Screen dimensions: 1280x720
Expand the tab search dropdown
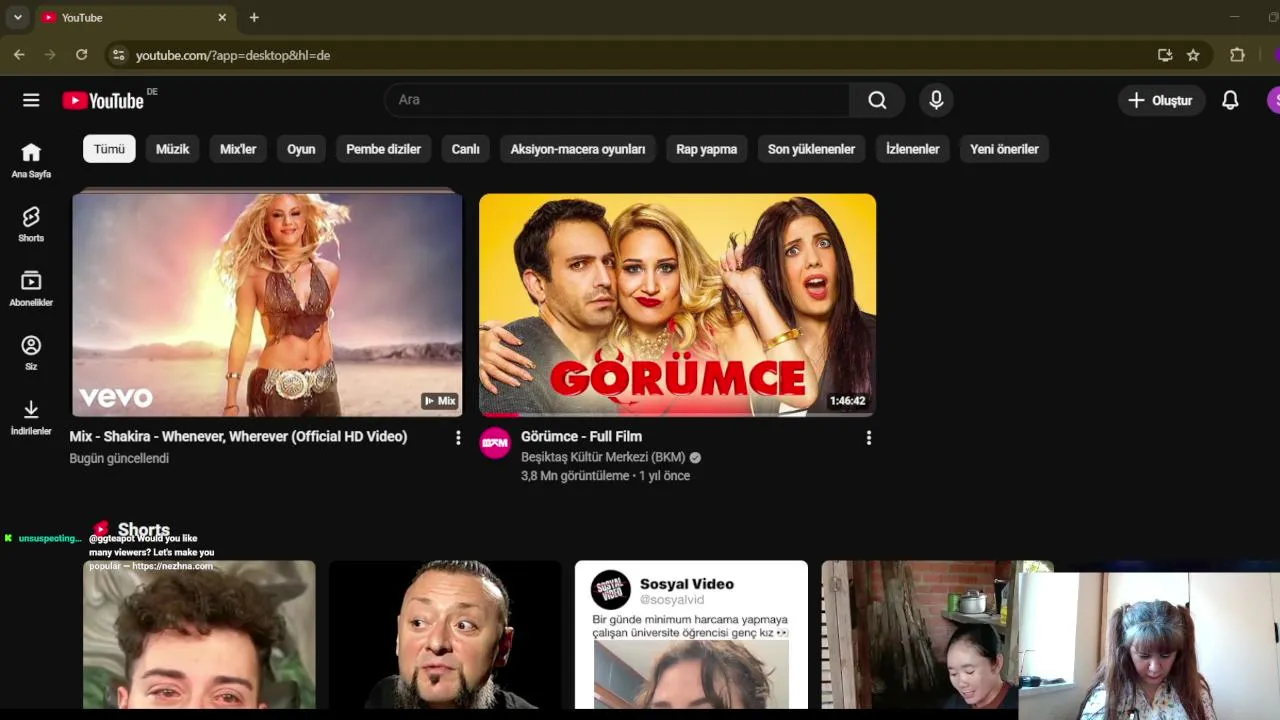[18, 18]
